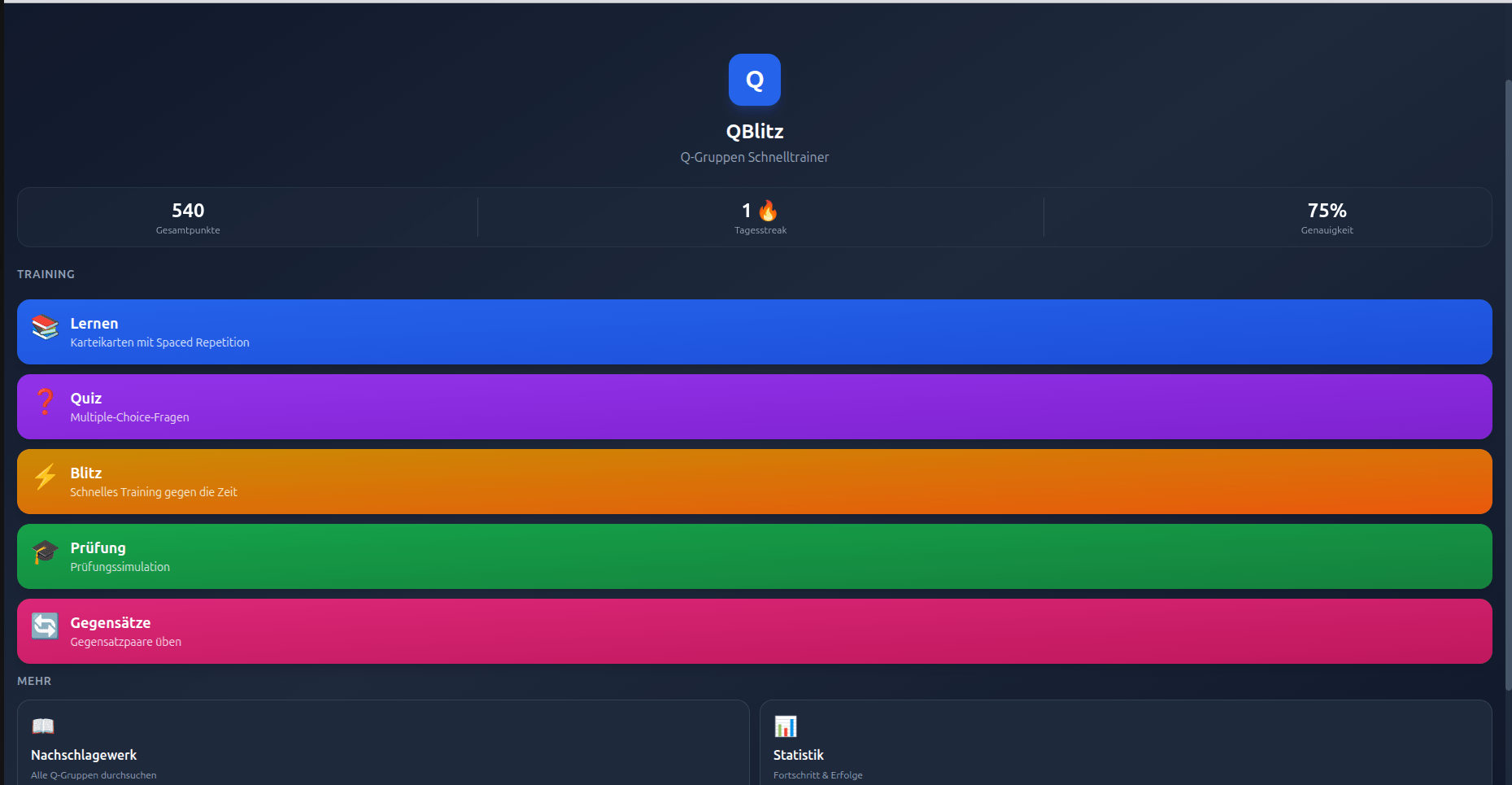Click the swap arrows Gegensätze icon
1512x785 pixels.
point(45,626)
